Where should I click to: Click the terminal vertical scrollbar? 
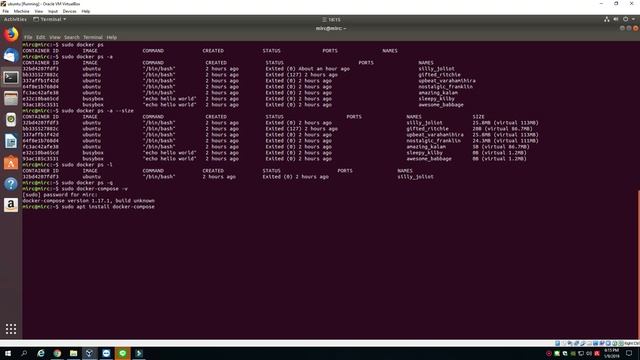[638, 264]
